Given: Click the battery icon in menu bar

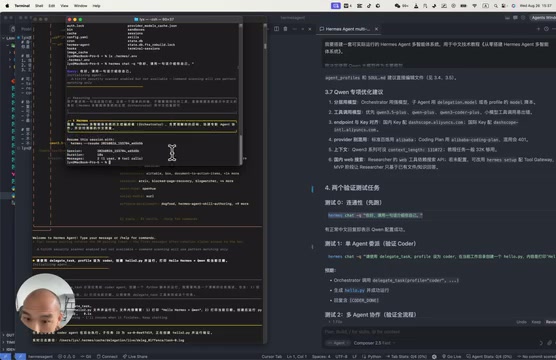Looking at the screenshot, I should [463, 6].
